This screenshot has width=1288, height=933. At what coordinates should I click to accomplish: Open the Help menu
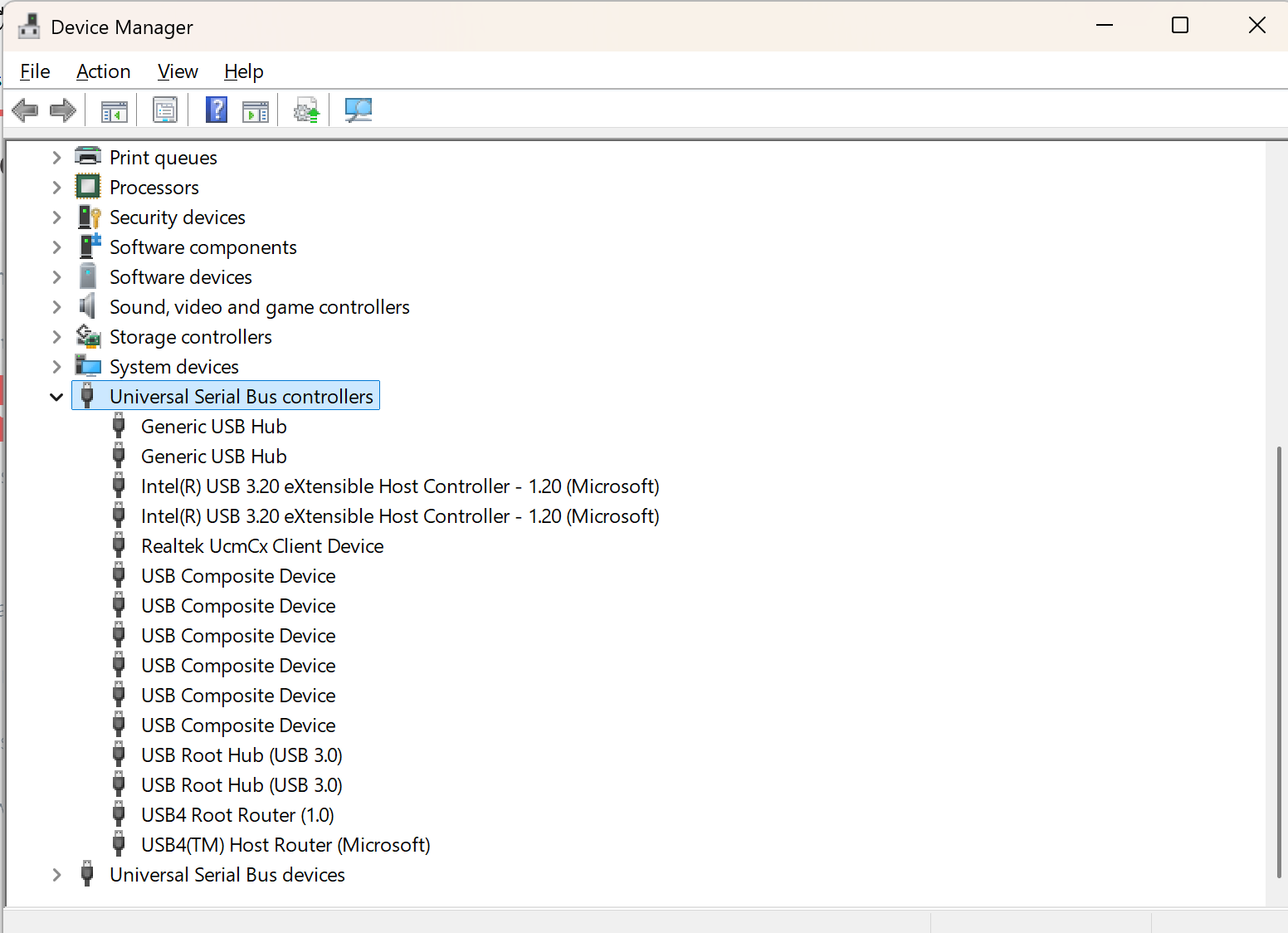pyautogui.click(x=244, y=71)
